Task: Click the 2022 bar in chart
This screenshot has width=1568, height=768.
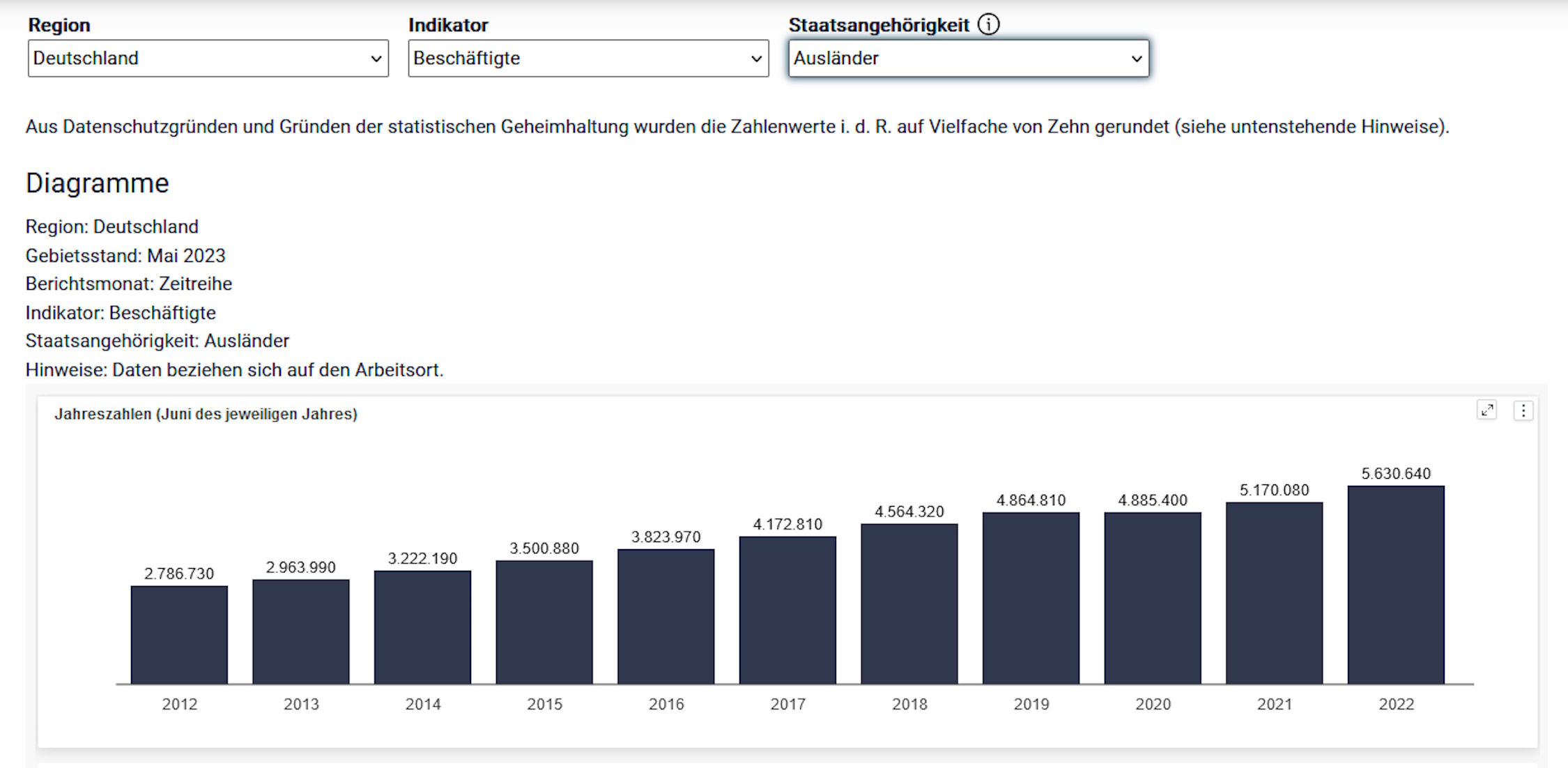Action: 1396,585
